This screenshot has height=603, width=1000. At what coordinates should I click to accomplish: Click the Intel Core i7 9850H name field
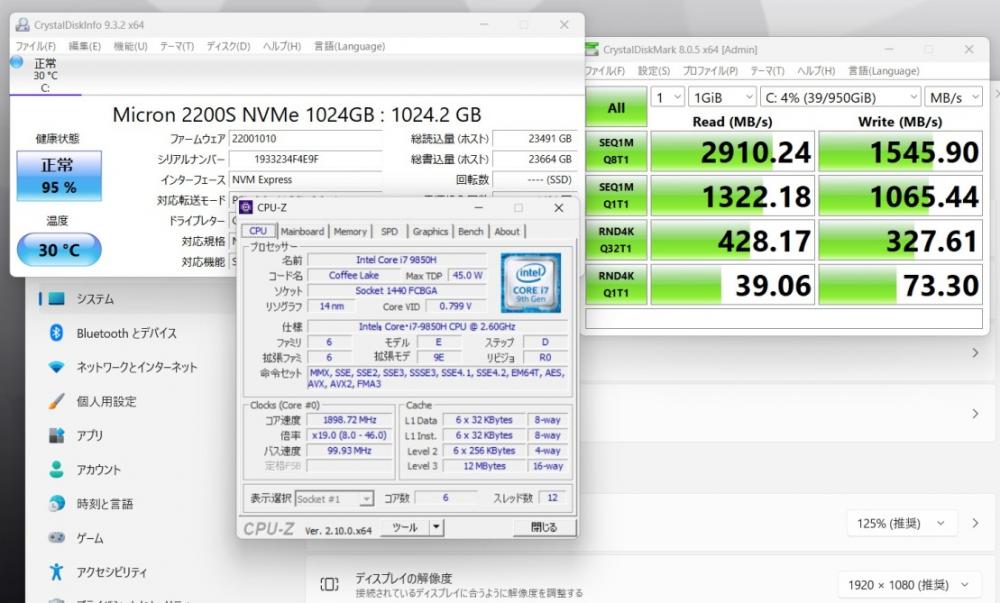[x=396, y=259]
